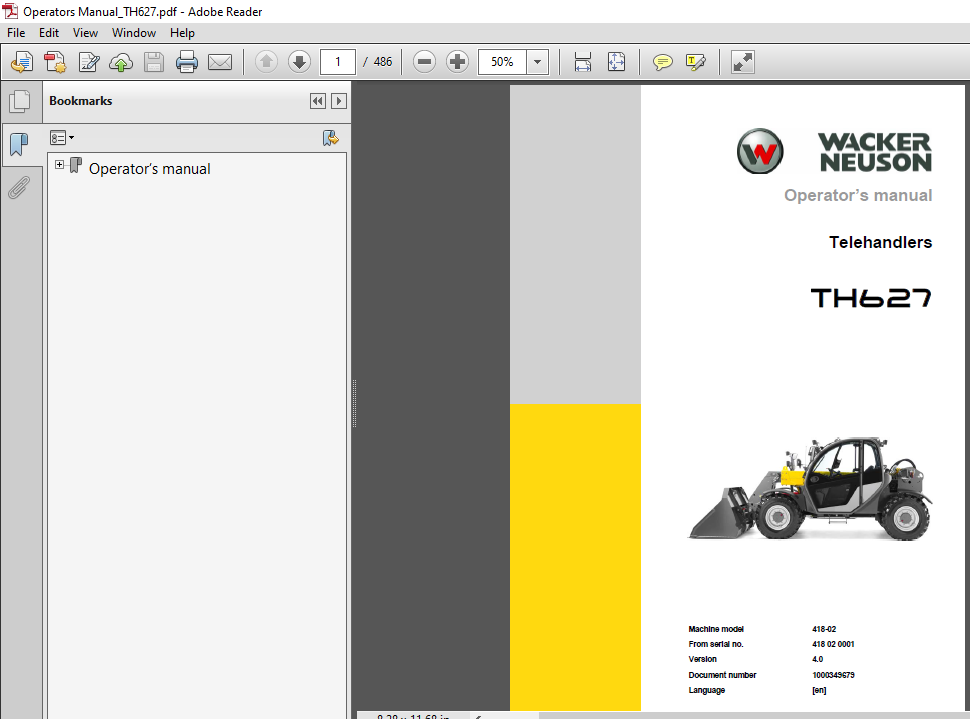Image resolution: width=970 pixels, height=719 pixels.
Task: Click the upload to cloud icon
Action: pyautogui.click(x=121, y=62)
